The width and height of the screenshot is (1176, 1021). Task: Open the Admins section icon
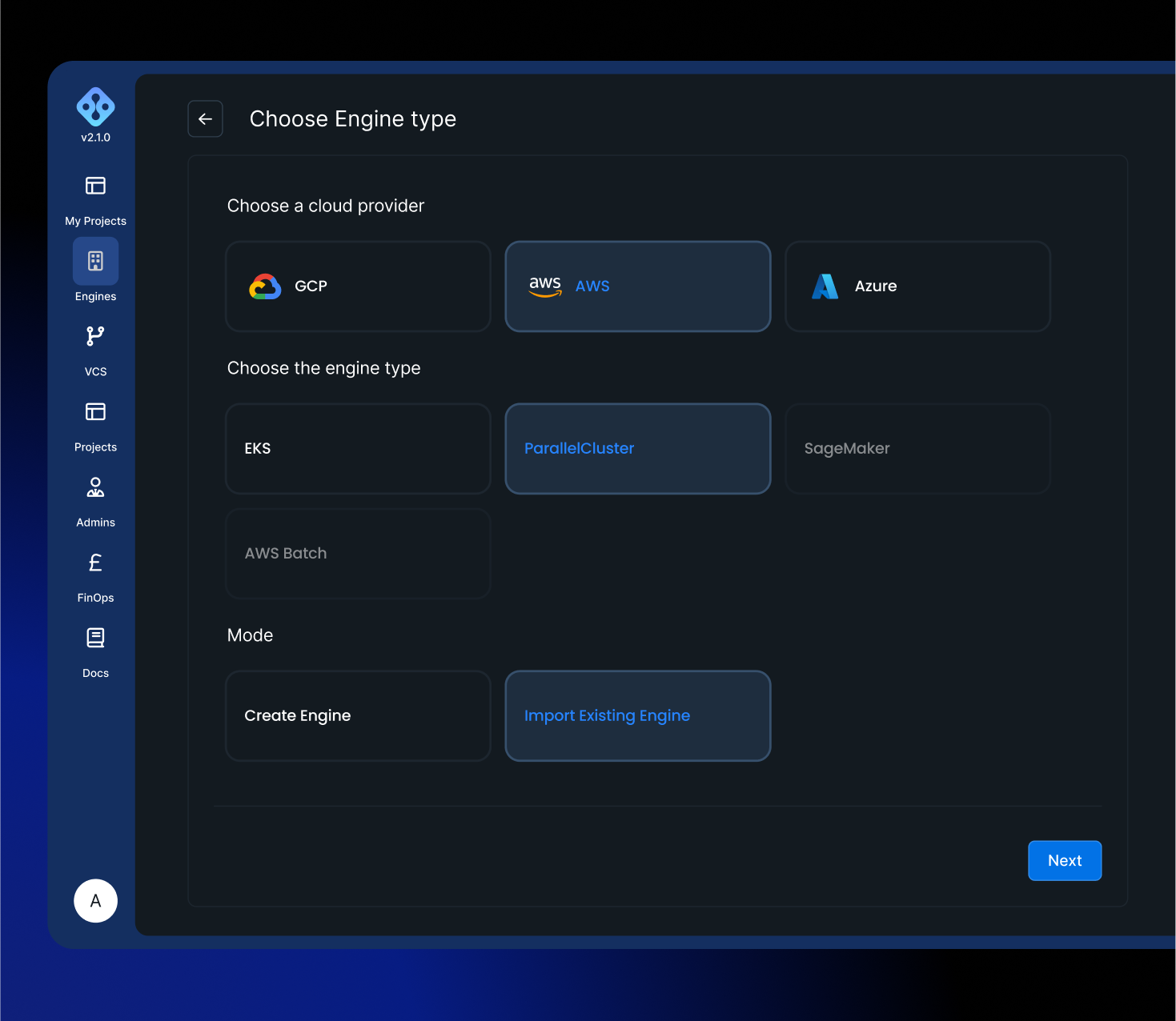point(95,486)
